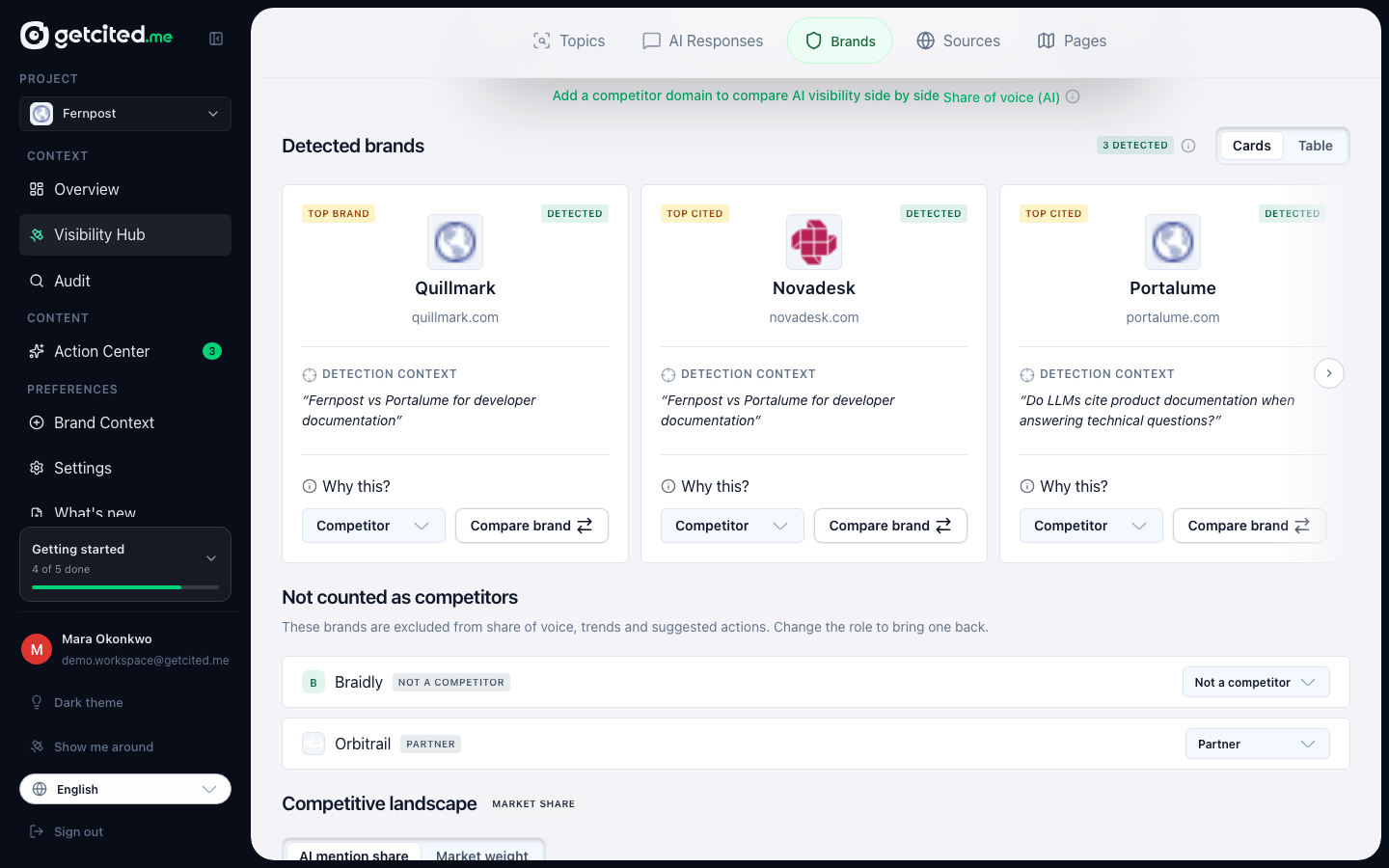The width and height of the screenshot is (1389, 868).
Task: Open the Fernpost project dropdown
Action: pyautogui.click(x=125, y=114)
